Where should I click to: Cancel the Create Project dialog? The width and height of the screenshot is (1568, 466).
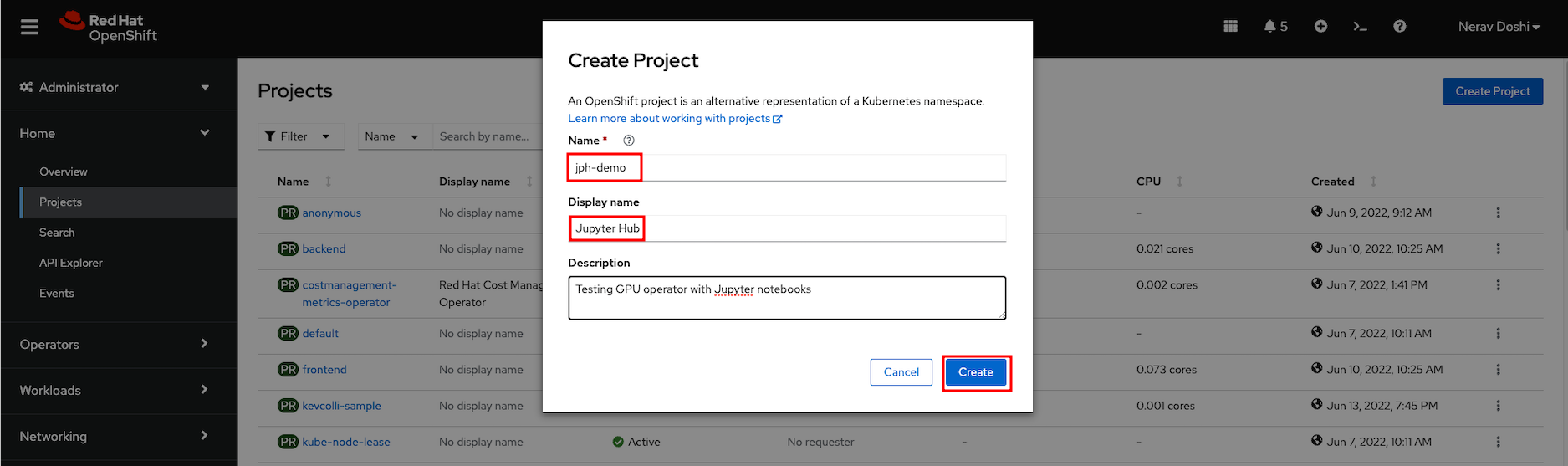click(x=901, y=372)
